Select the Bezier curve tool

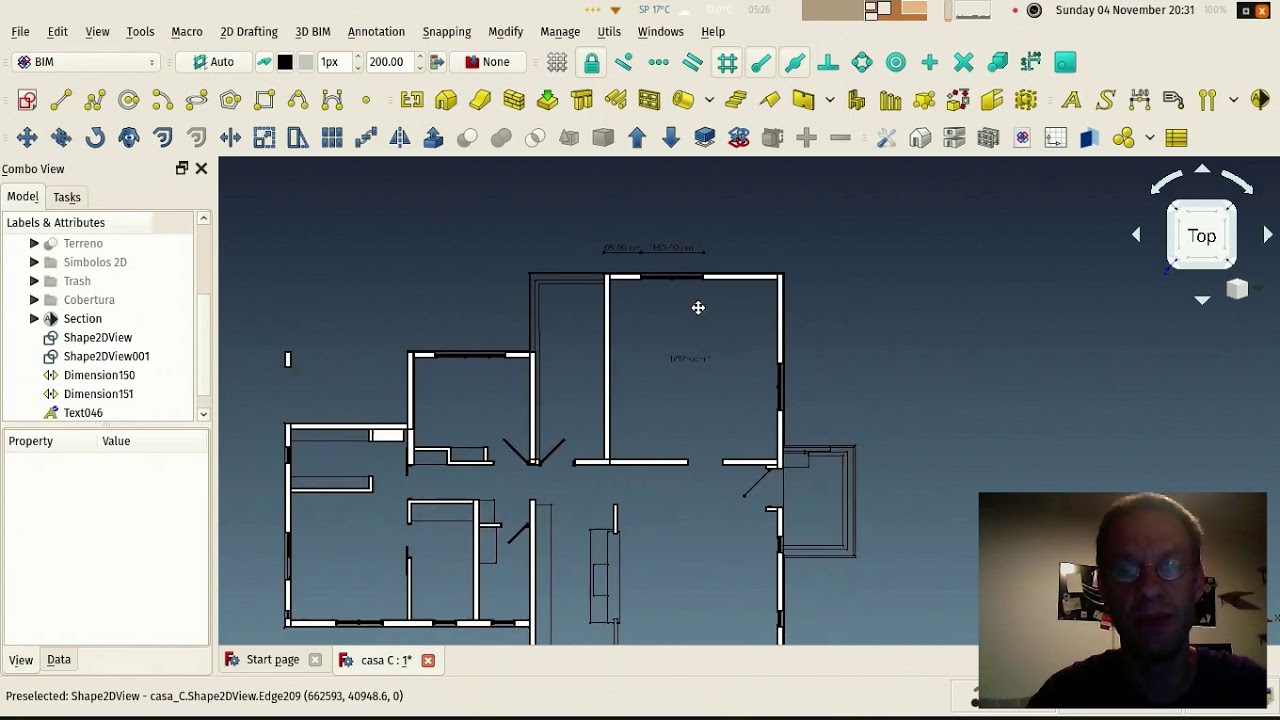pos(332,100)
